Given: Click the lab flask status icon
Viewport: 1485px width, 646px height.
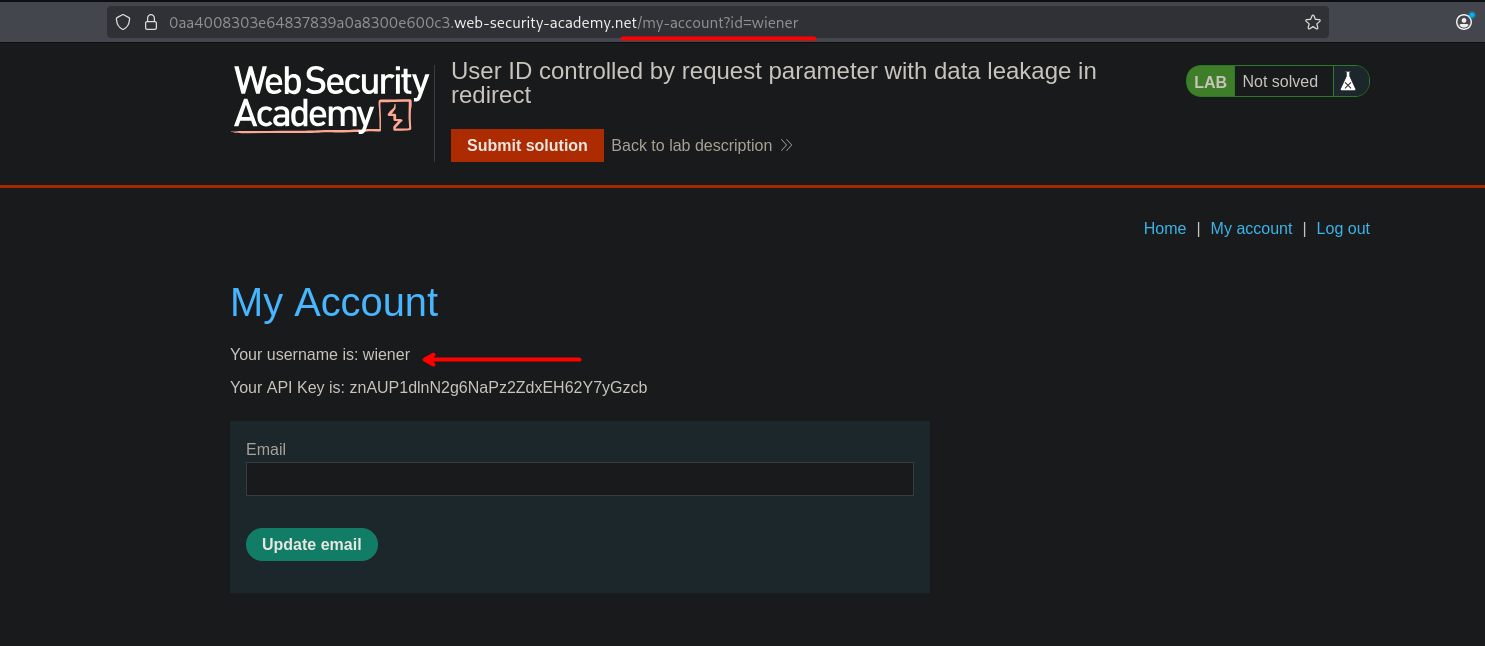Looking at the screenshot, I should tap(1348, 82).
